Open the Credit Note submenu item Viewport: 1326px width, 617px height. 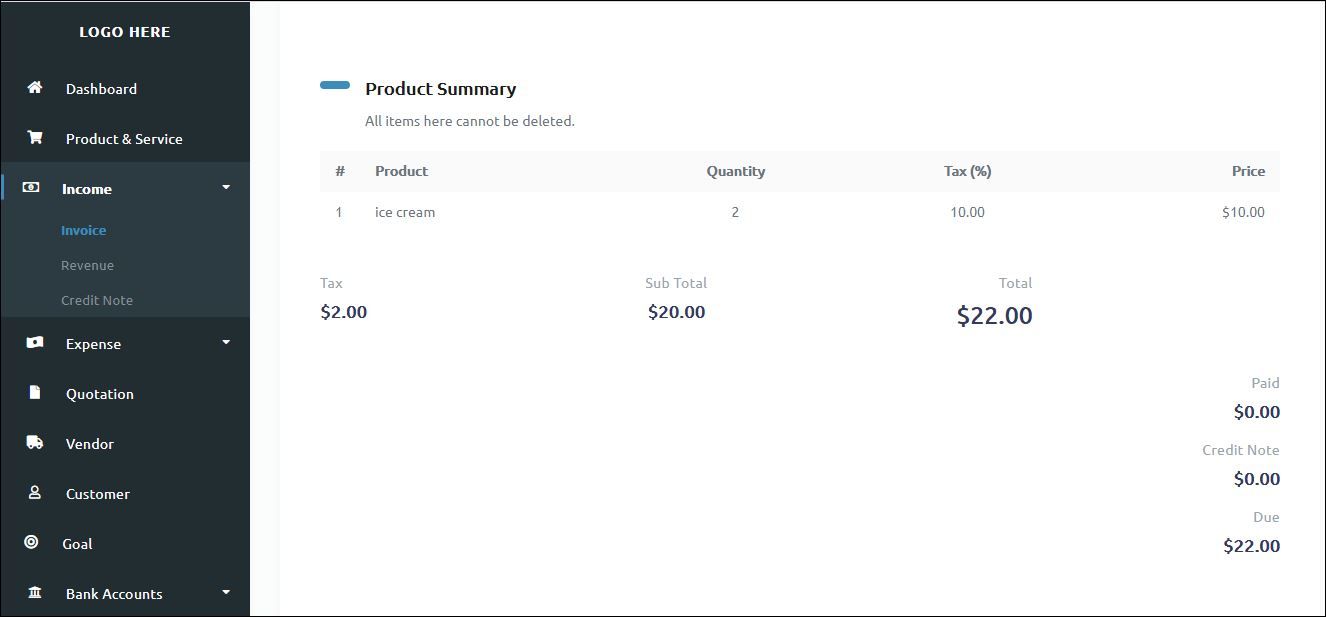[x=97, y=300]
